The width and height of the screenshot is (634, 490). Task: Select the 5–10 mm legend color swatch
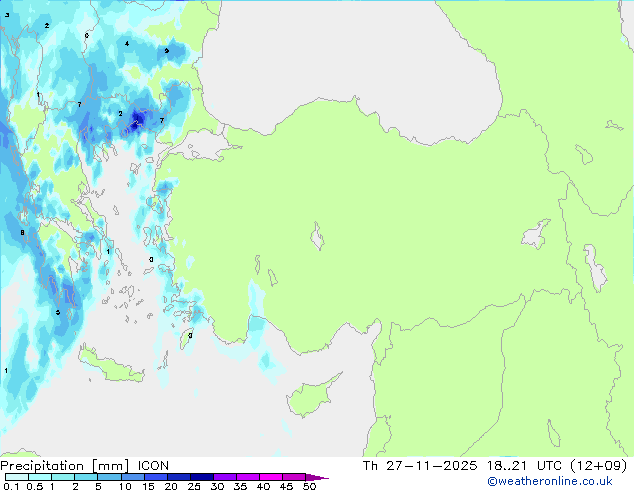click(109, 477)
